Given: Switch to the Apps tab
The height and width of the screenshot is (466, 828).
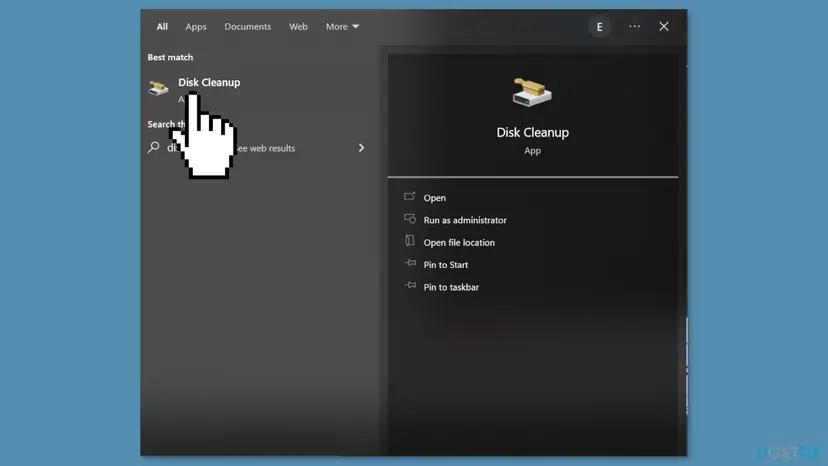Looking at the screenshot, I should pyautogui.click(x=196, y=26).
